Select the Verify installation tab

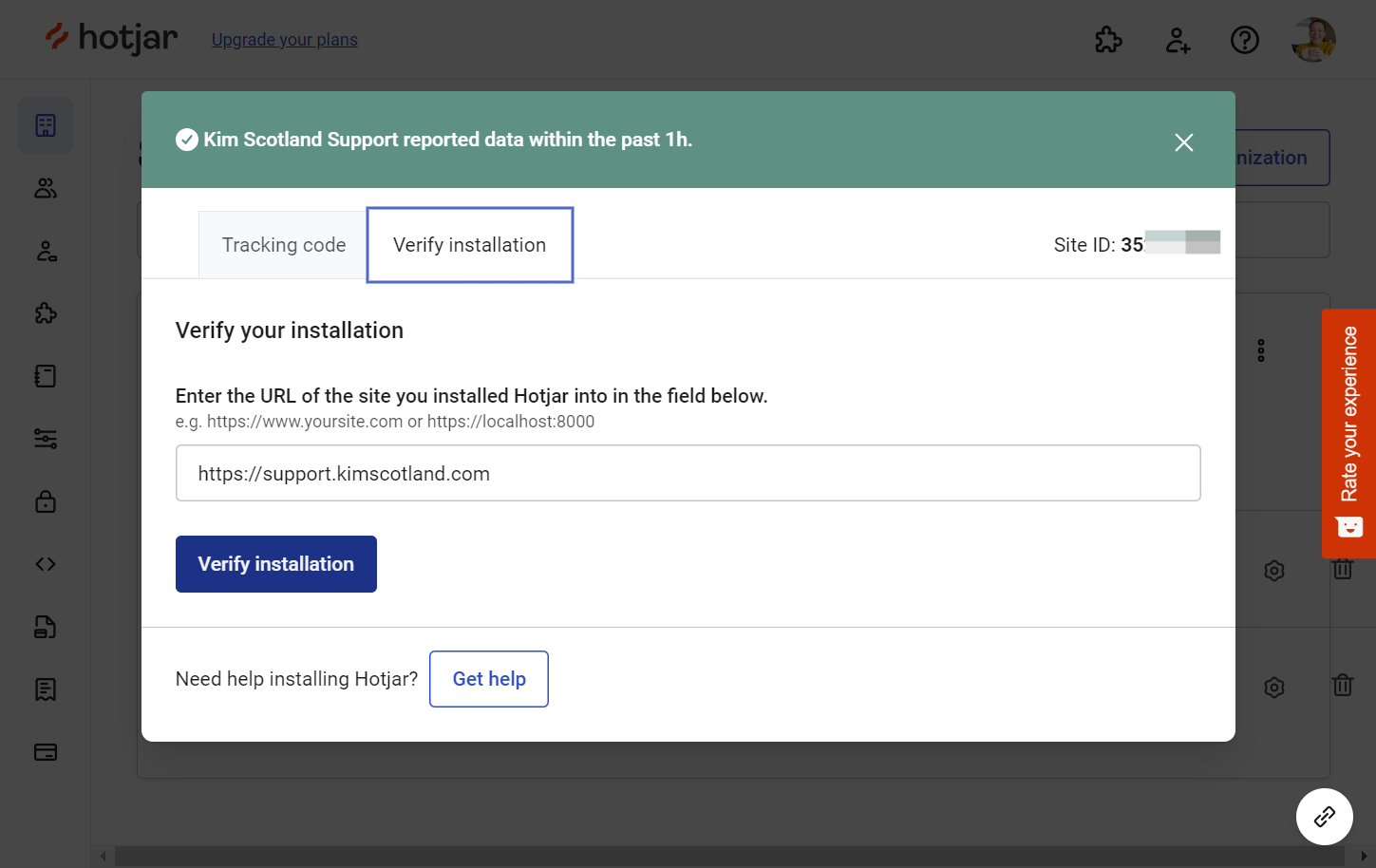(470, 245)
